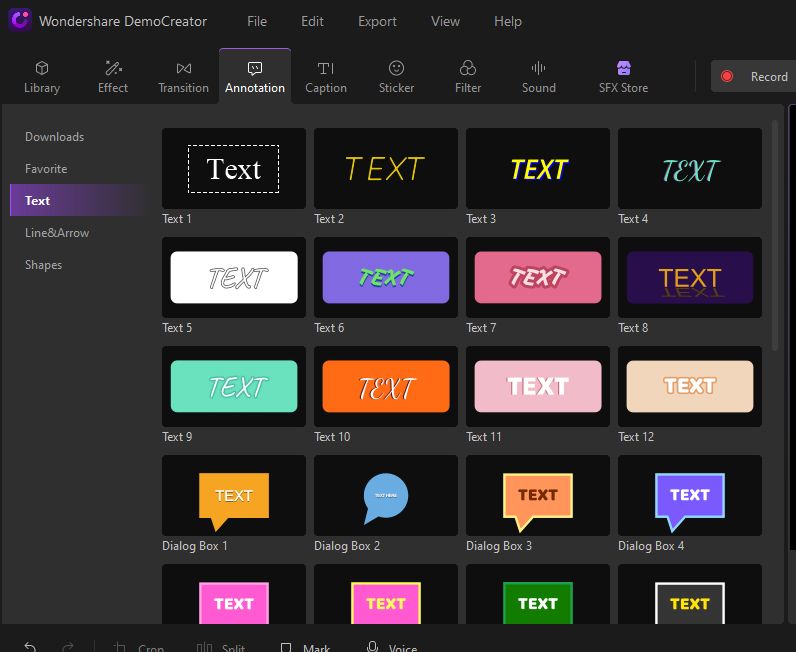This screenshot has width=796, height=652.
Task: Select the Shapes category
Action: click(x=43, y=265)
